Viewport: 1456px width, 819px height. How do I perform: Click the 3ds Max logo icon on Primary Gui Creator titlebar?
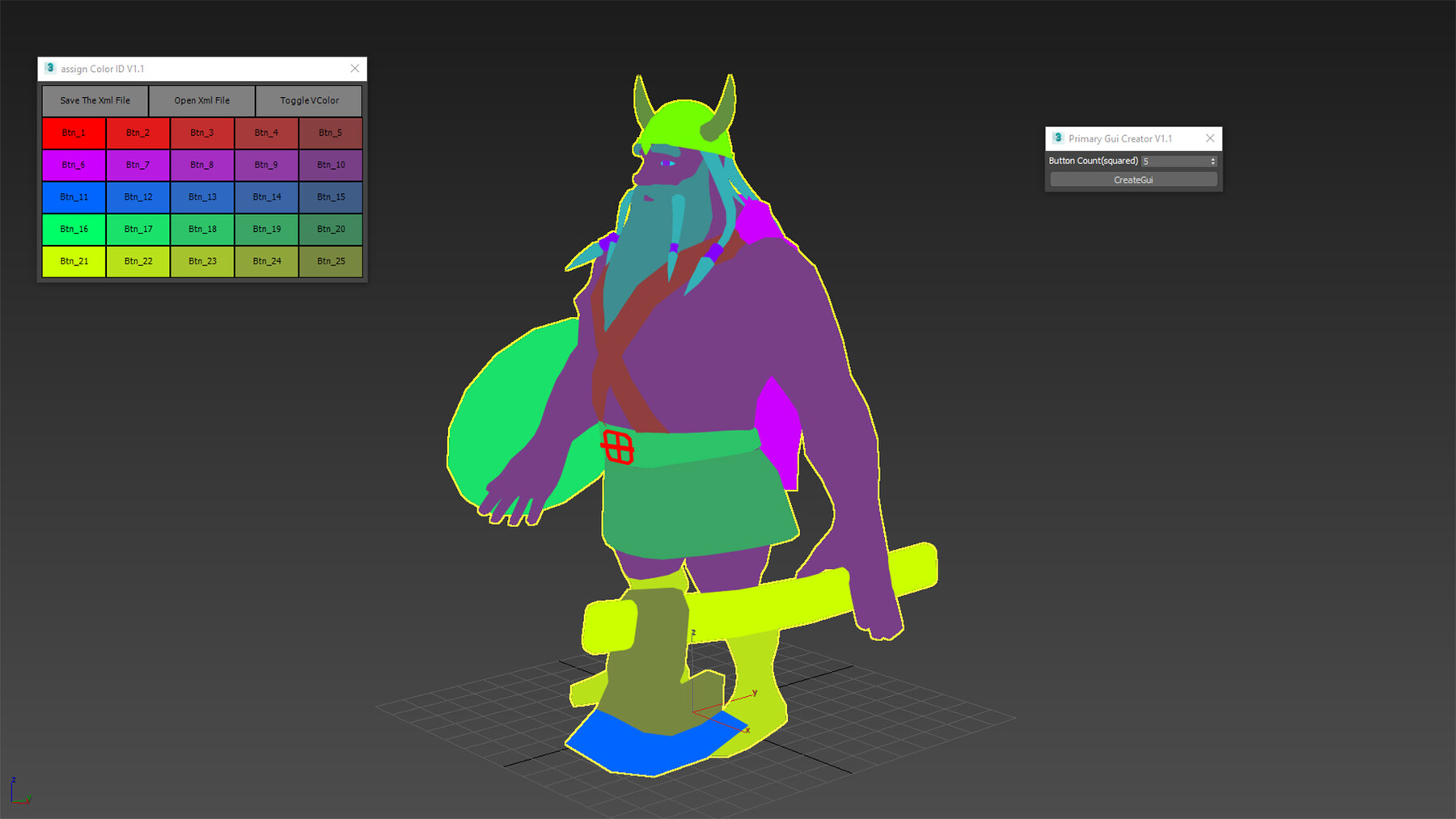click(1056, 138)
